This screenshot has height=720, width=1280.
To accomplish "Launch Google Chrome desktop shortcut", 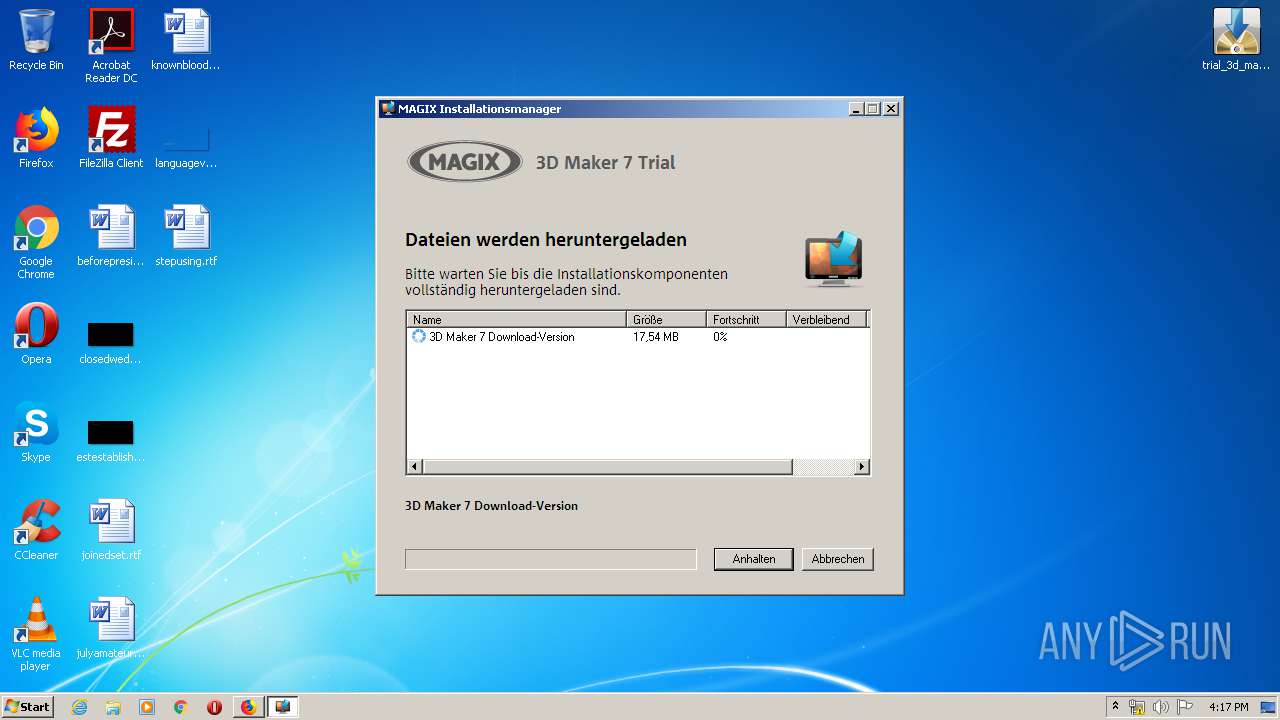I will [x=36, y=242].
